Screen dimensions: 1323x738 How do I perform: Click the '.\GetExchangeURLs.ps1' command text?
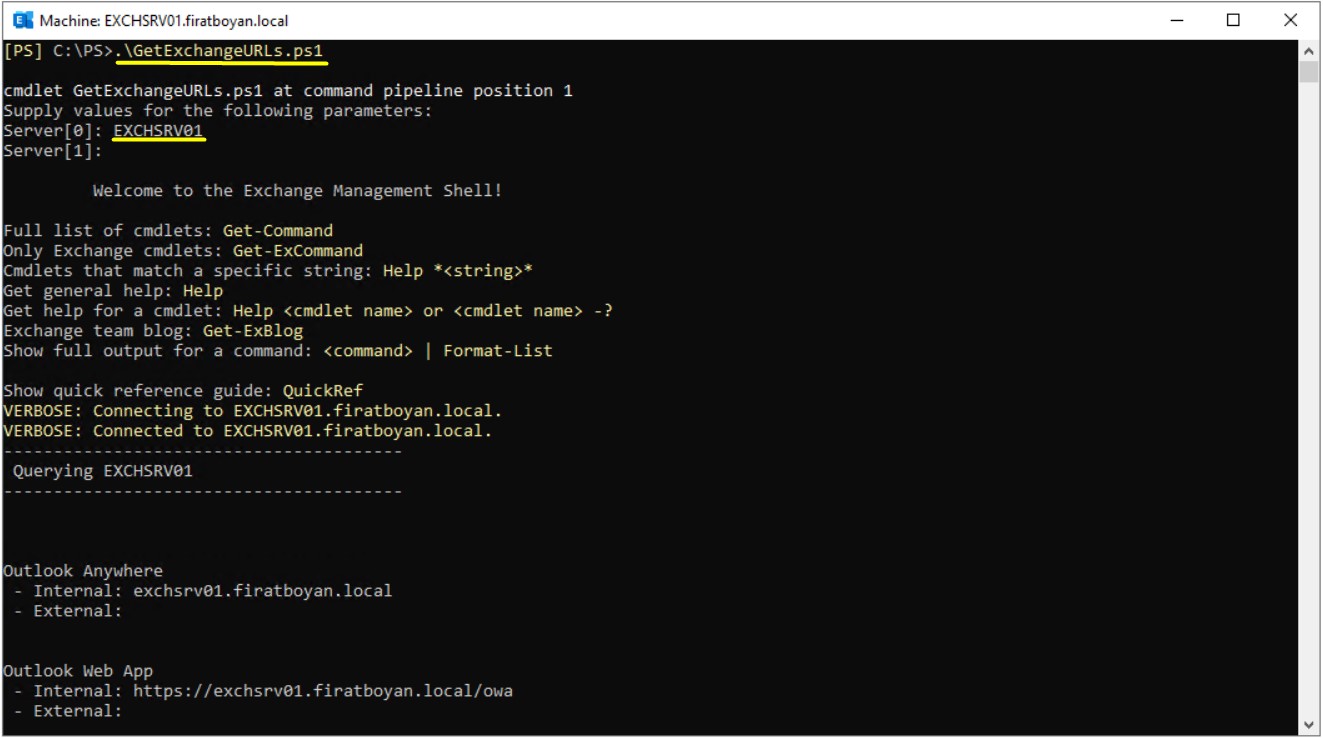(219, 51)
